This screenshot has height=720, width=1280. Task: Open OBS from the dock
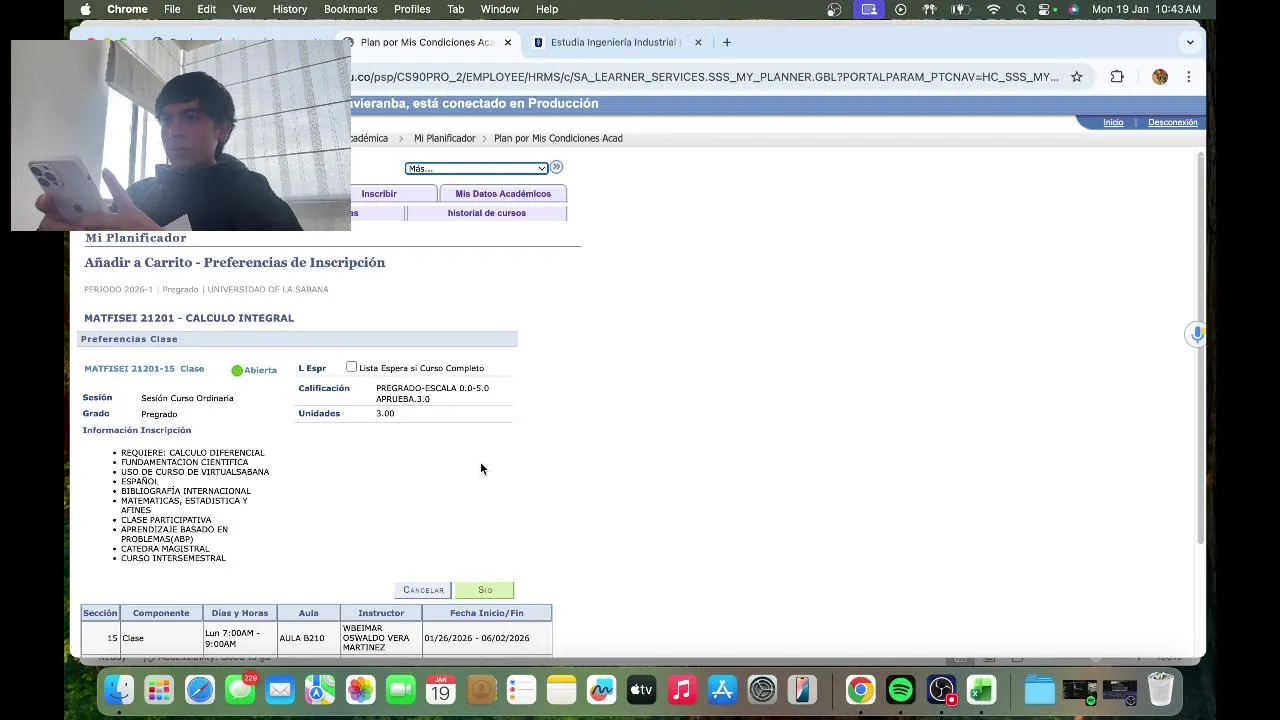click(941, 690)
